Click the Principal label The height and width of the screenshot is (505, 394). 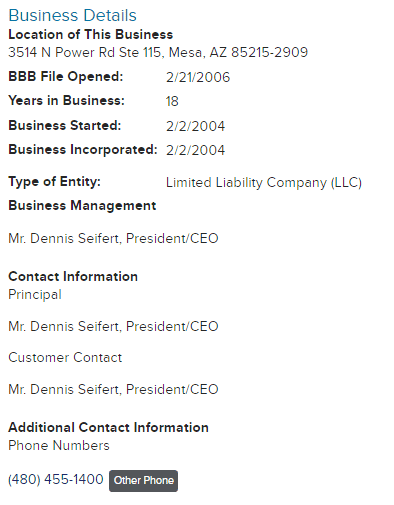point(35,295)
